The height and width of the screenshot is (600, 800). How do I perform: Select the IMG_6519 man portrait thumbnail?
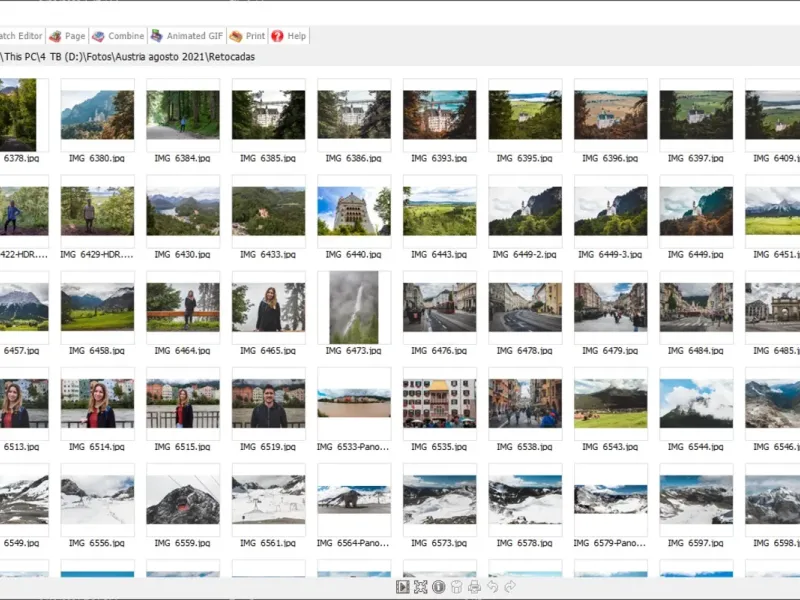(268, 403)
